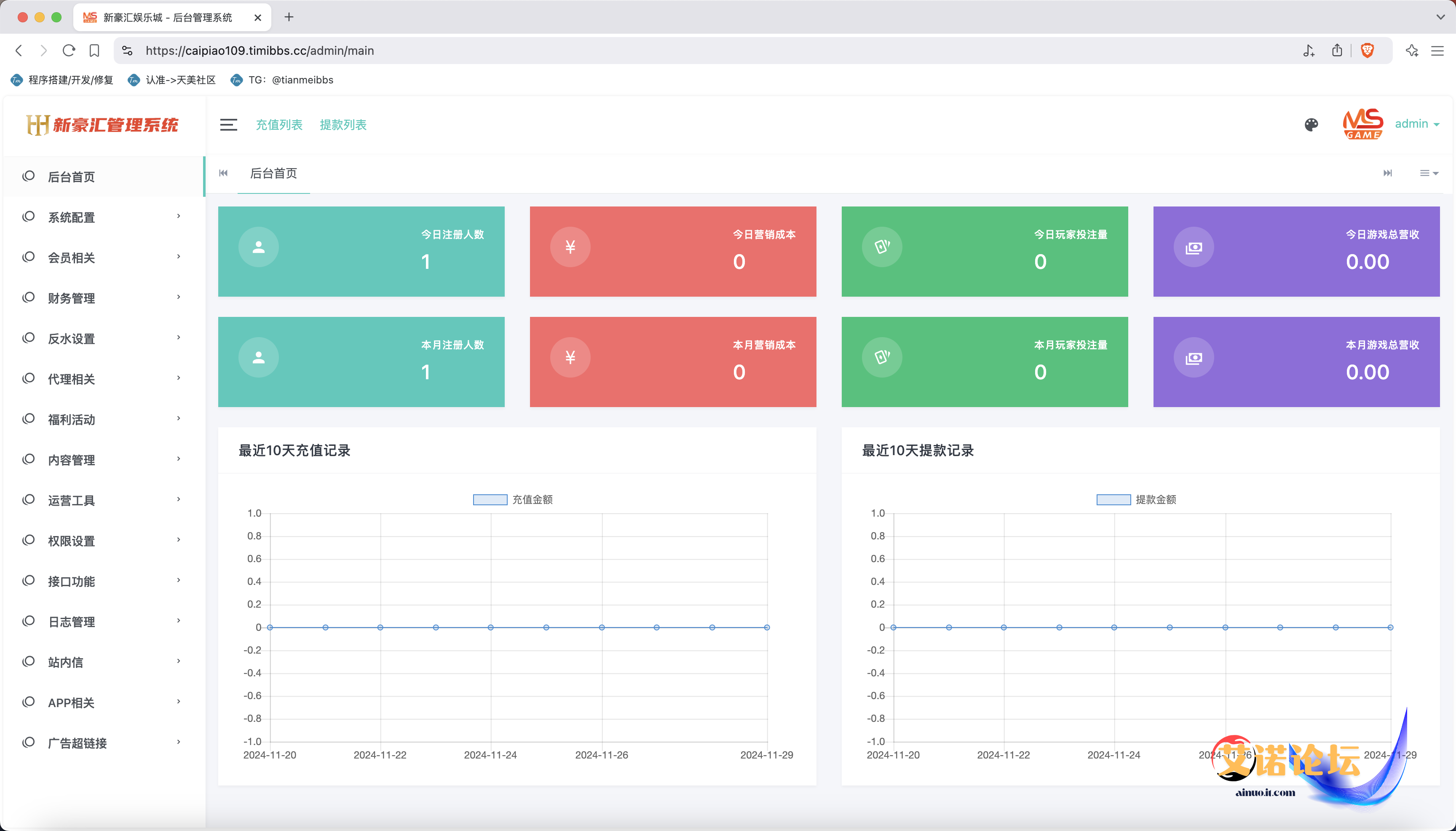Open the admin user dropdown
Viewport: 1456px width, 831px height.
[1417, 124]
